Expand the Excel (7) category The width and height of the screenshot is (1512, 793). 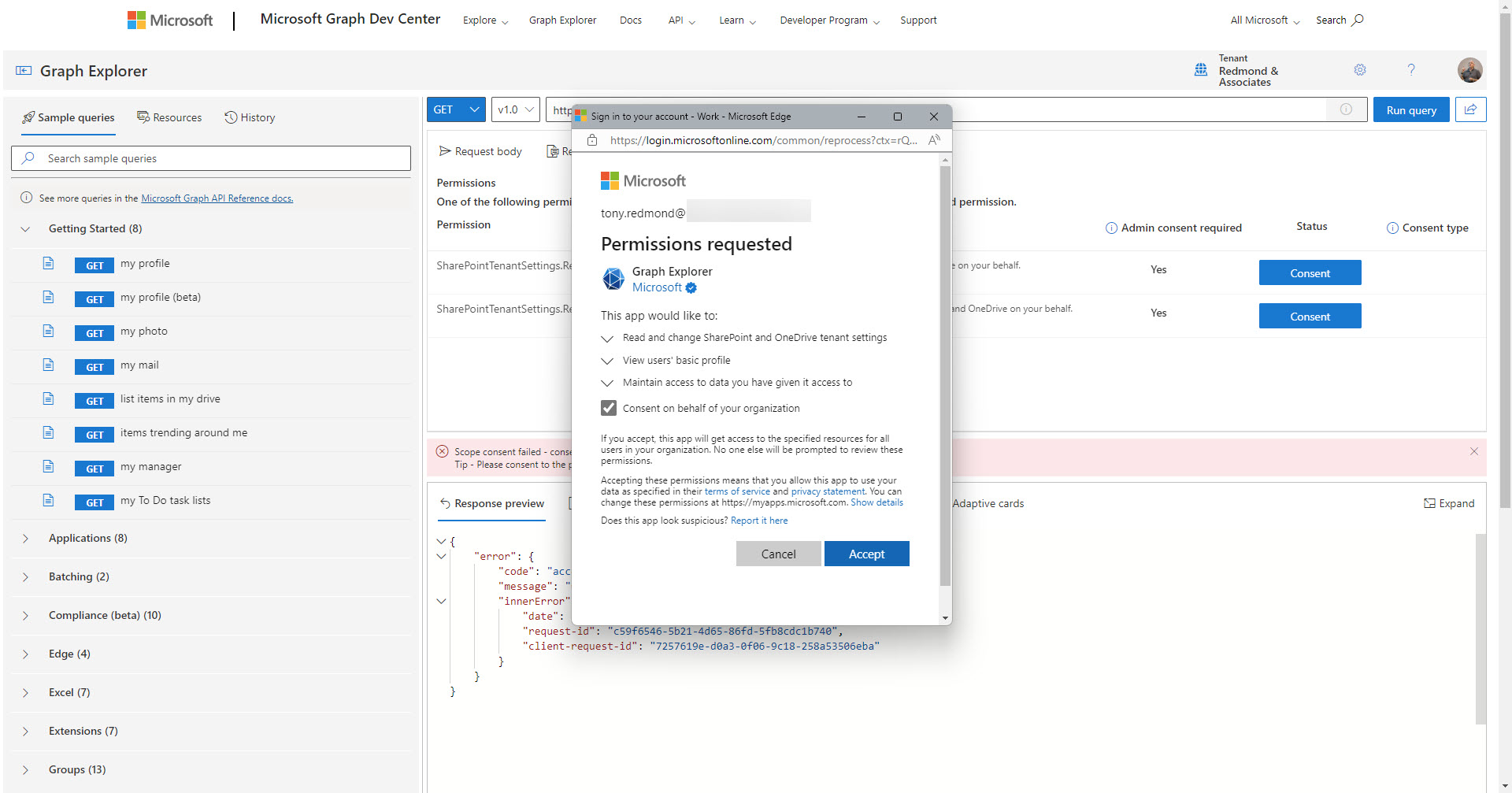25,693
